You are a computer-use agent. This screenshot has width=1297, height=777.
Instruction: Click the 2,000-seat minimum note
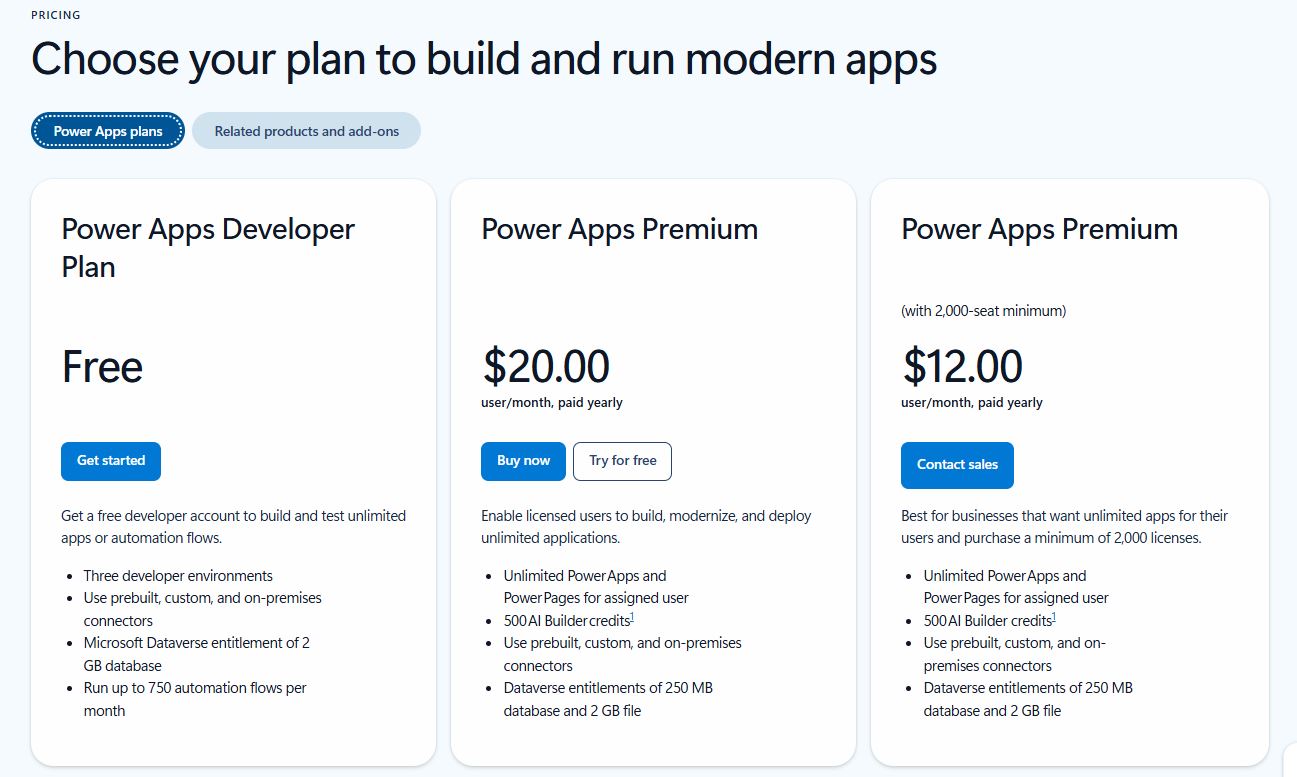pyautogui.click(x=984, y=311)
